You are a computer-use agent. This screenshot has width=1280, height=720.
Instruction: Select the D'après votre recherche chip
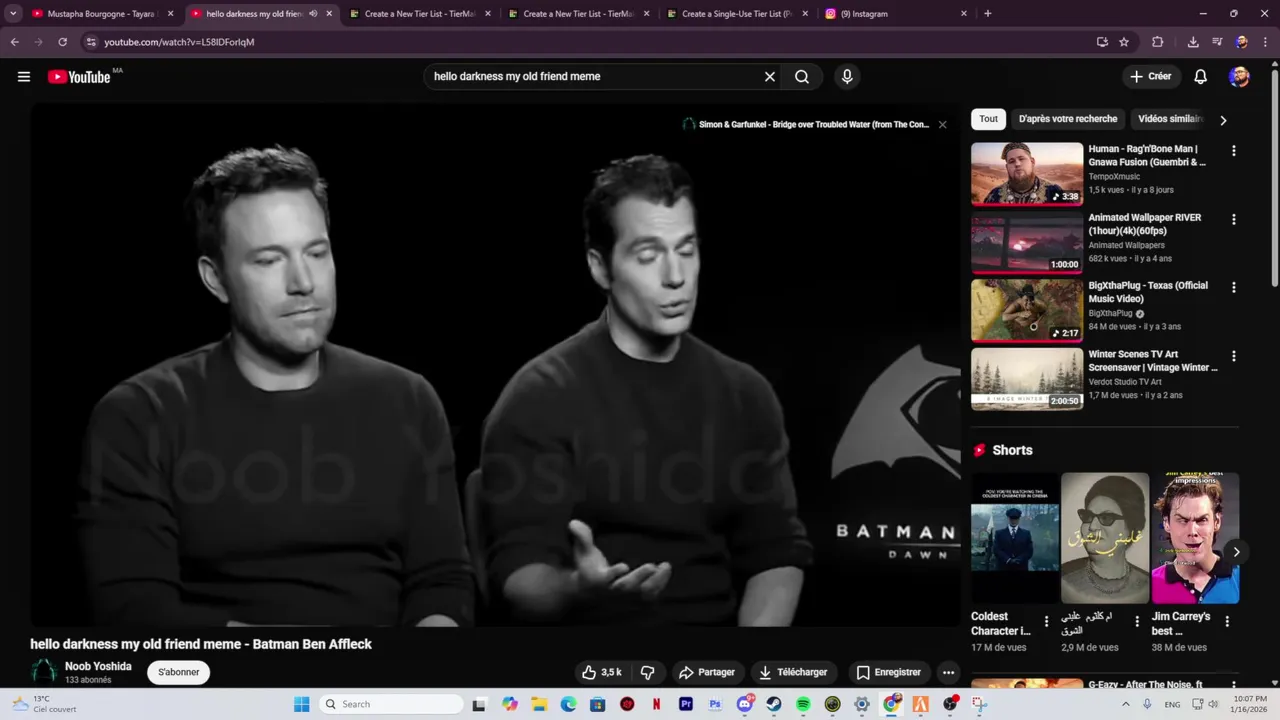point(1068,119)
